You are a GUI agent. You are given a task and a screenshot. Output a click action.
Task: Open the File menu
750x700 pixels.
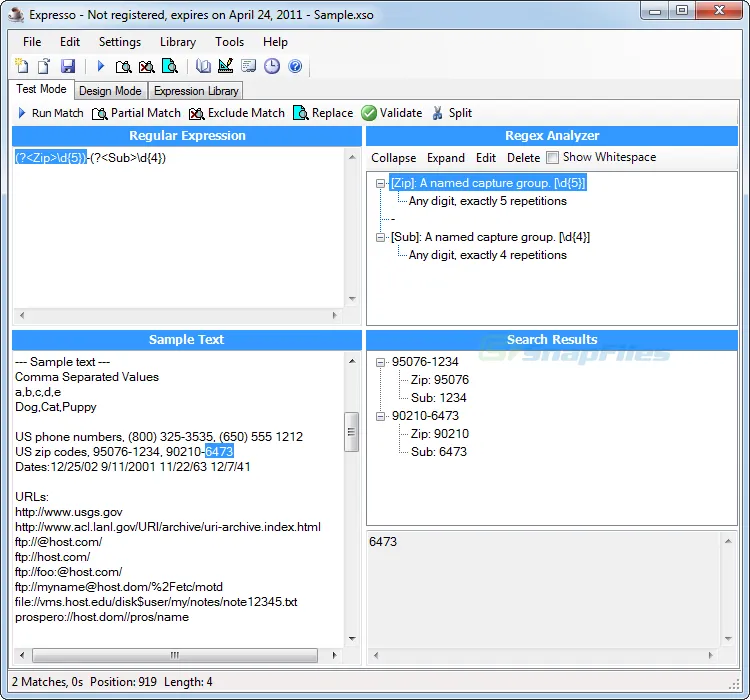click(x=32, y=42)
